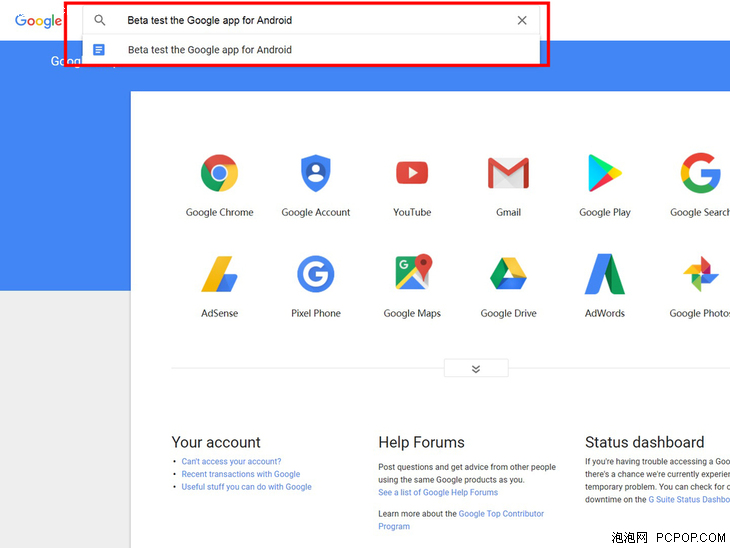Click the "Google Chrome" label text
Screen dimensions: 730x548
[219, 212]
